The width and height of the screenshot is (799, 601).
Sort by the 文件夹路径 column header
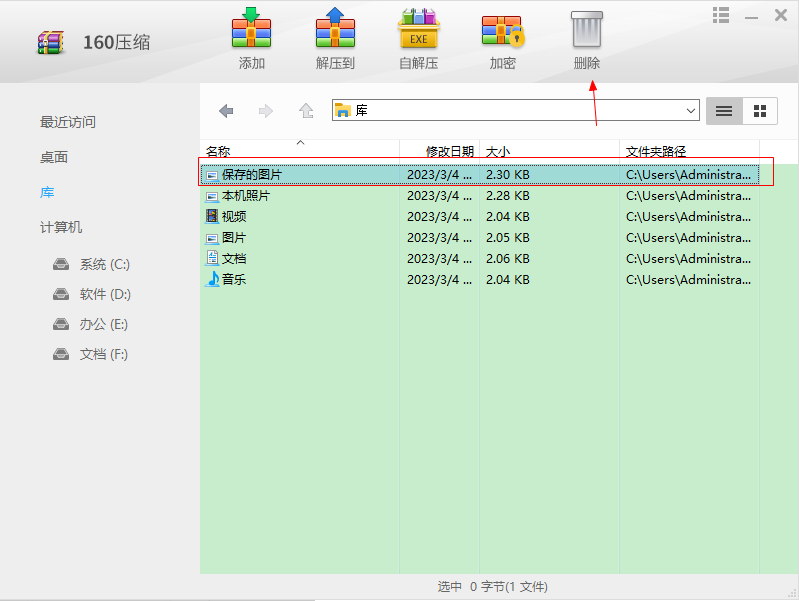(689, 151)
